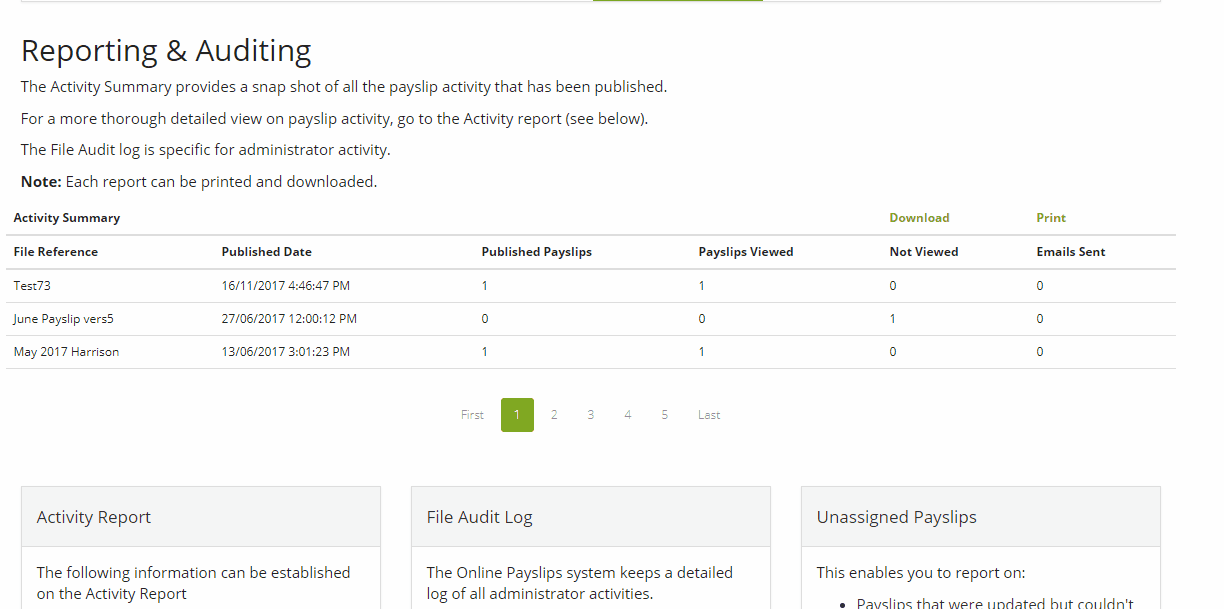1224x609 pixels.
Task: Select page 3 of the Activity Summary
Action: pyautogui.click(x=590, y=414)
